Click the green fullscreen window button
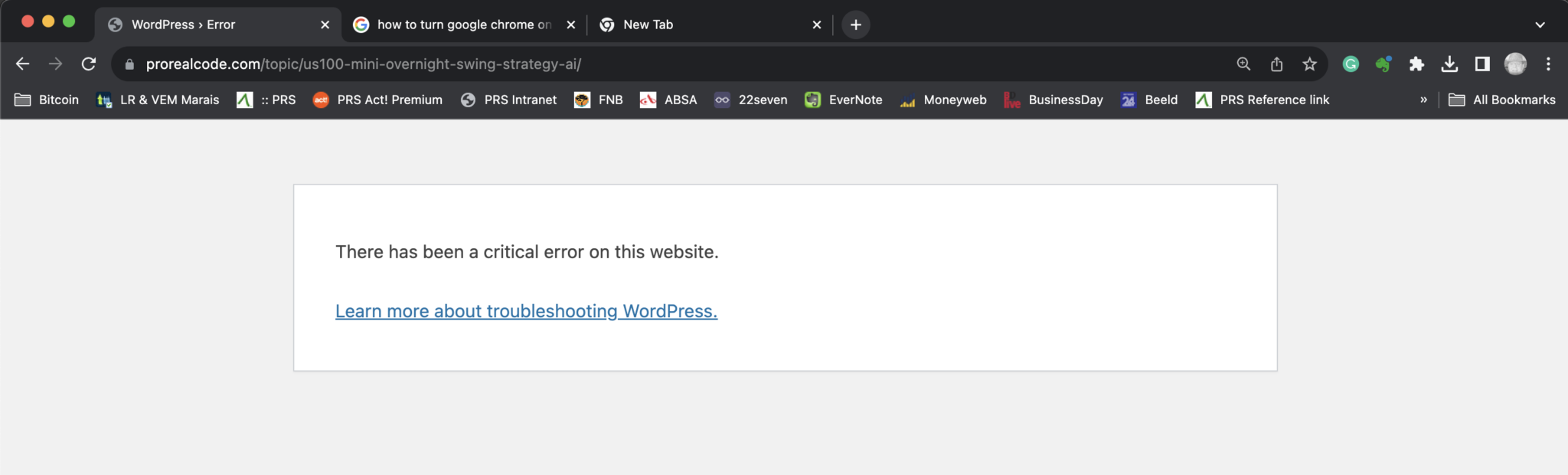 (x=69, y=21)
